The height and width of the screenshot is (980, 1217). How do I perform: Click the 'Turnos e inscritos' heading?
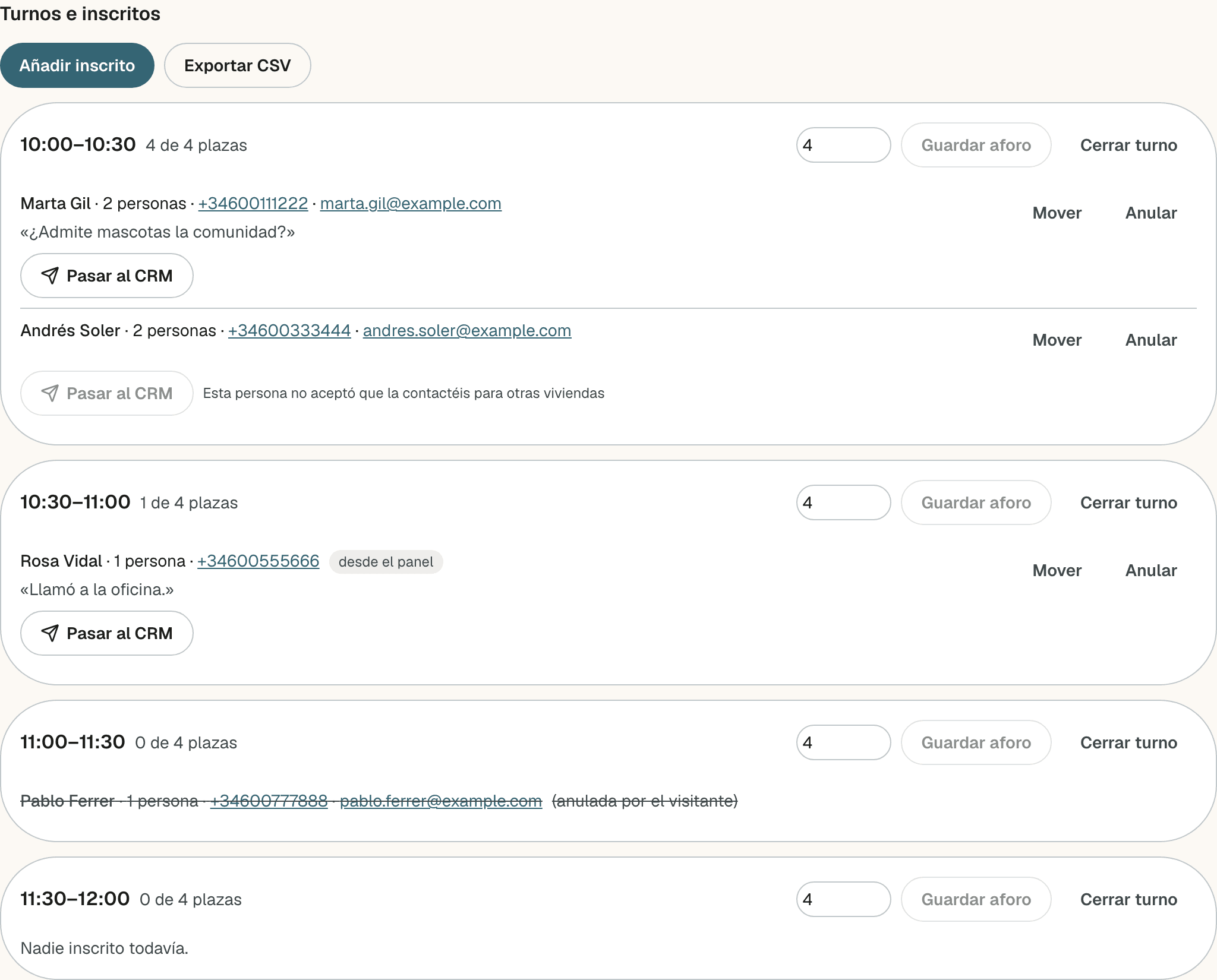pos(80,14)
